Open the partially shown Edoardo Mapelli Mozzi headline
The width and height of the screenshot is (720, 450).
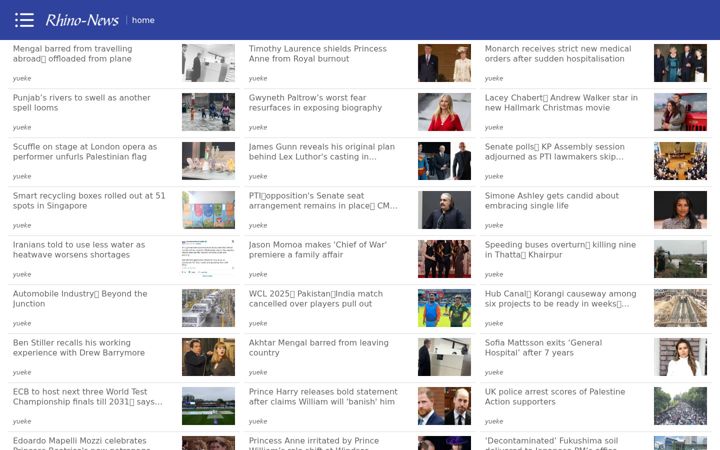pos(80,443)
